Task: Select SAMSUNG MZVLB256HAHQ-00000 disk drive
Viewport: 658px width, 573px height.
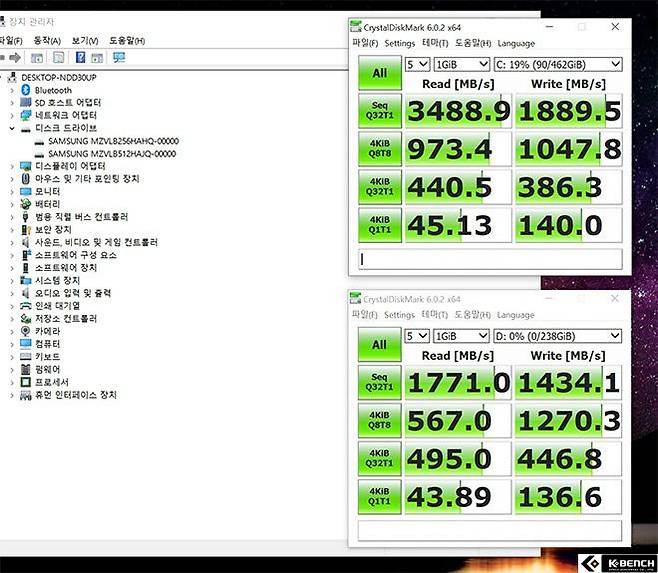Action: coord(112,141)
